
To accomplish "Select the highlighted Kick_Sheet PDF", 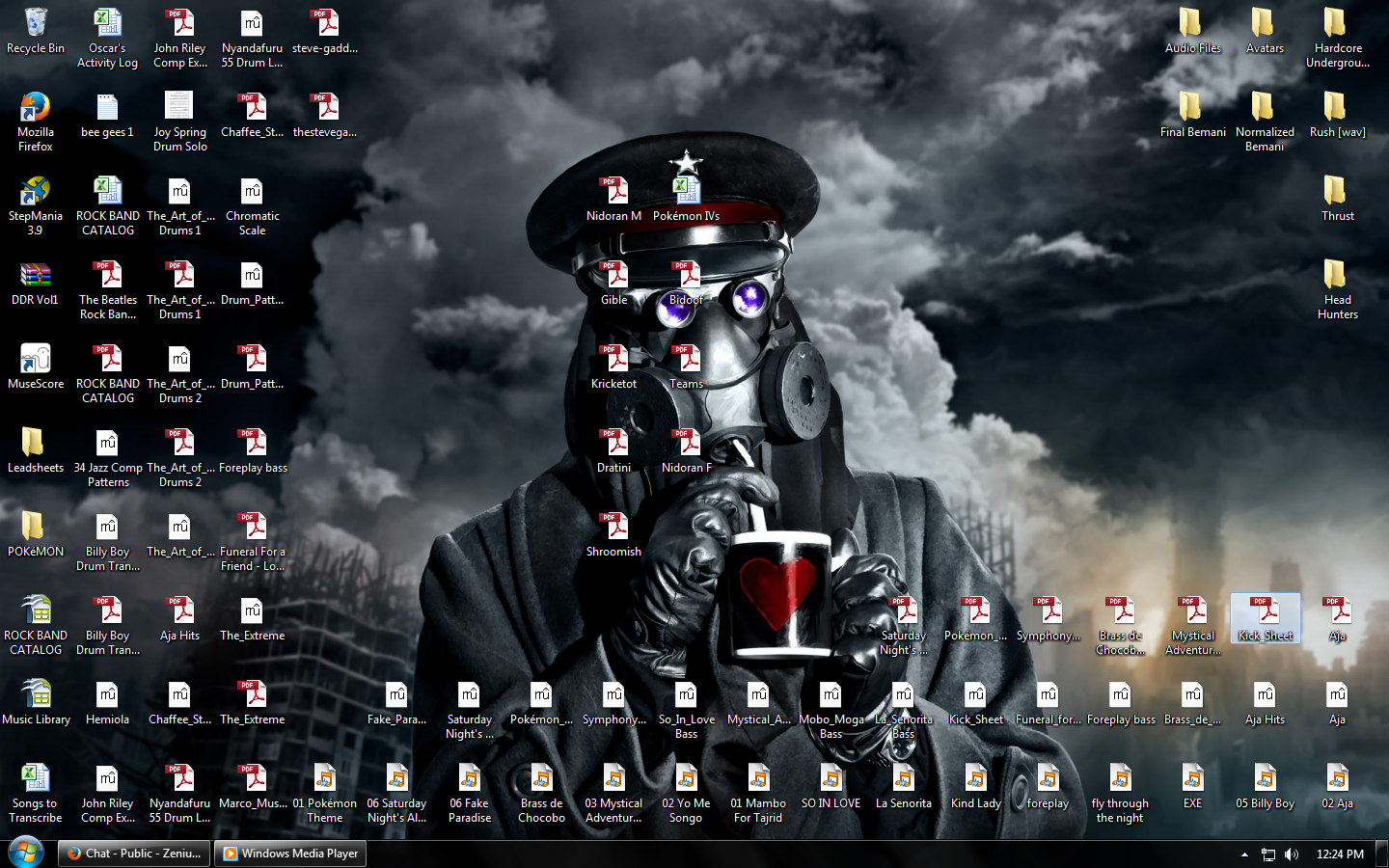I will tap(1266, 619).
